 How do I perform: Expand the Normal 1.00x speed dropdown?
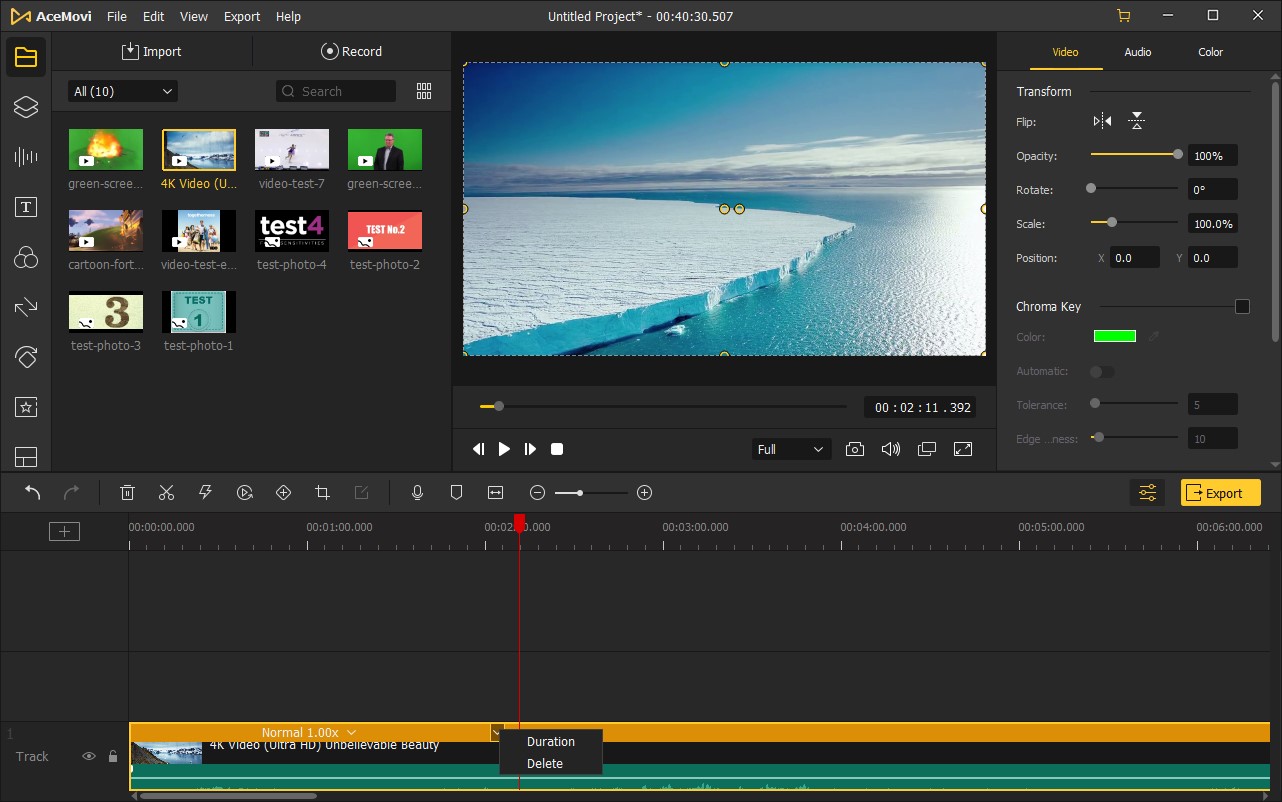coord(308,733)
